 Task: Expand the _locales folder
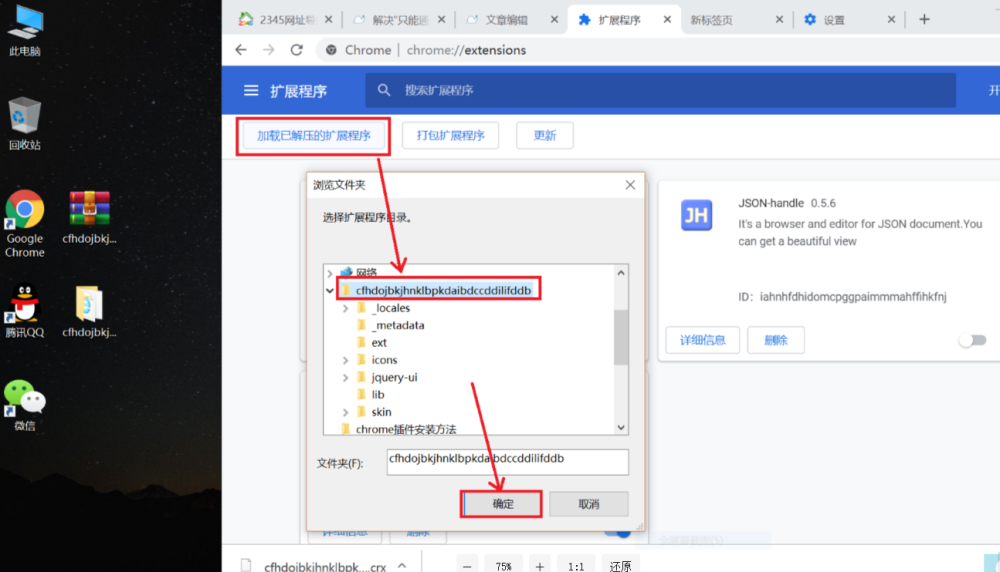346,308
